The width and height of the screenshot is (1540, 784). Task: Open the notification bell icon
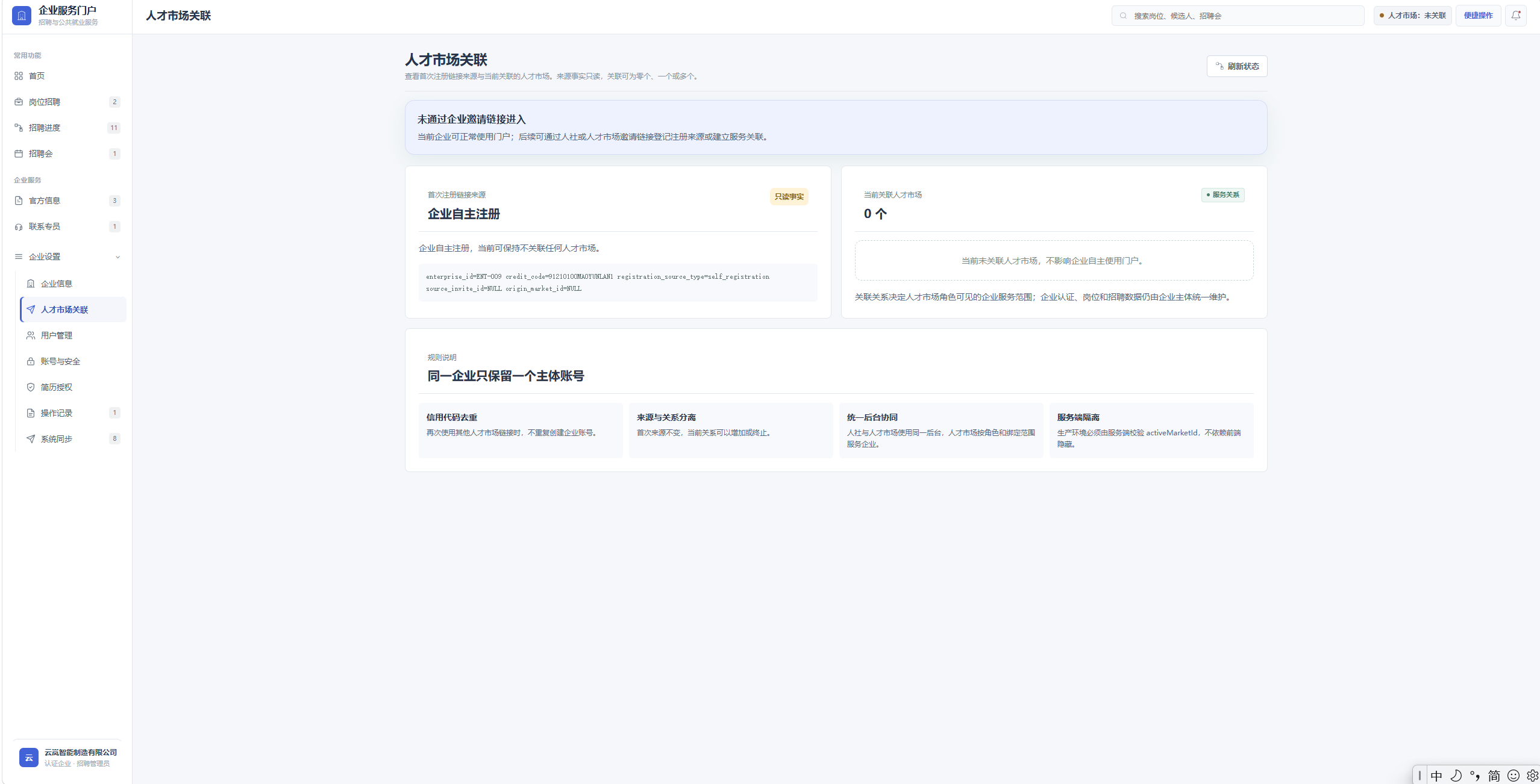tap(1516, 16)
